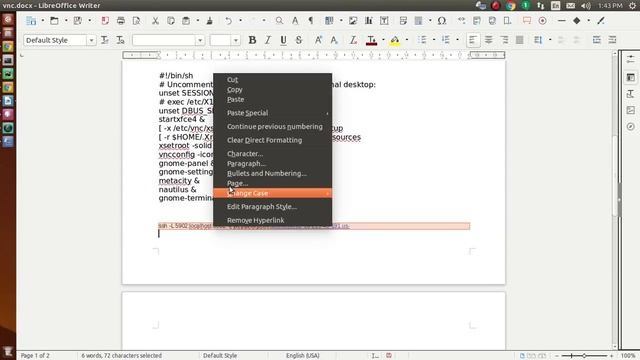Click the Insert Text Box icon
This screenshot has width=640, height=360.
[384, 20]
